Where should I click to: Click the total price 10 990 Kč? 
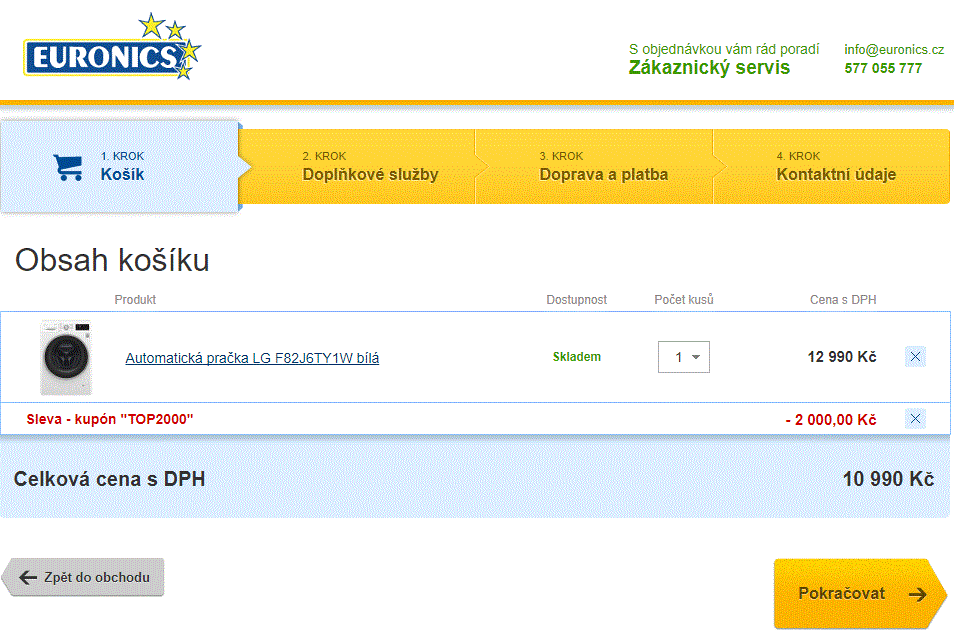click(x=888, y=479)
